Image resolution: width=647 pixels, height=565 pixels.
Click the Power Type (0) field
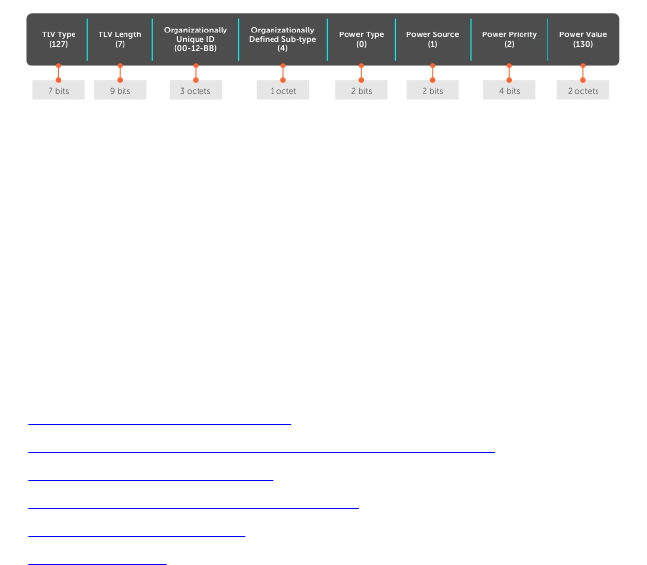click(x=361, y=39)
